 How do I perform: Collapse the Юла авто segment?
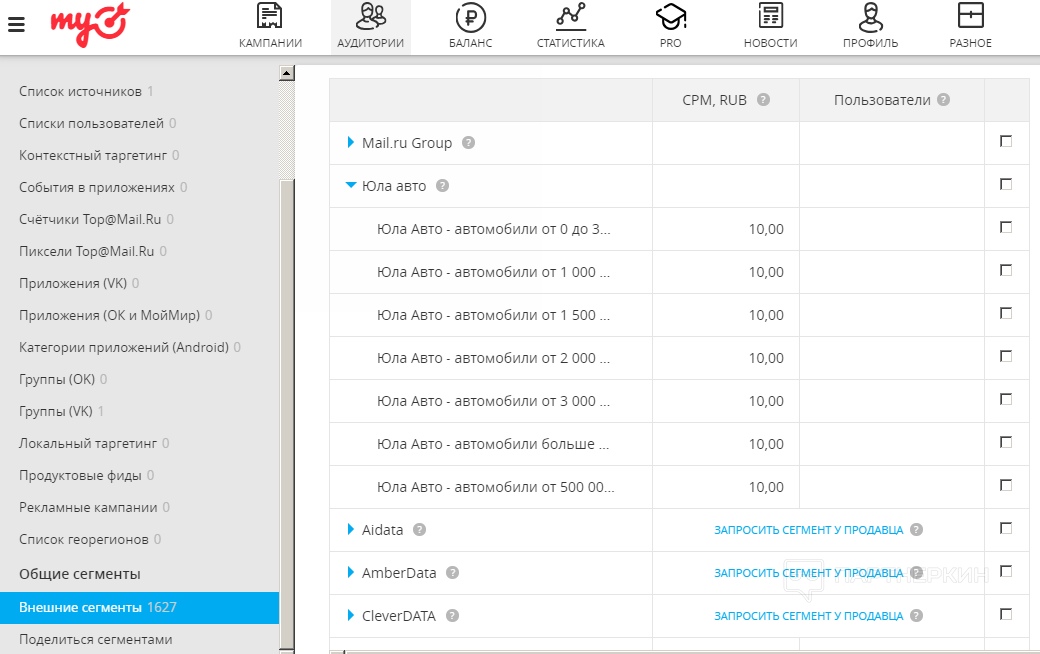tap(351, 186)
